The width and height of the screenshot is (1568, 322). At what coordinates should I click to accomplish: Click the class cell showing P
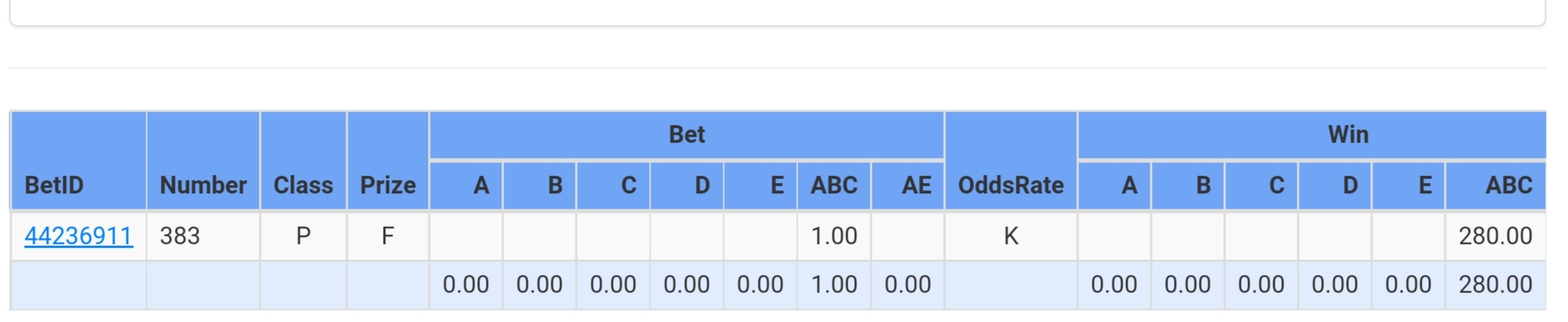[x=303, y=236]
